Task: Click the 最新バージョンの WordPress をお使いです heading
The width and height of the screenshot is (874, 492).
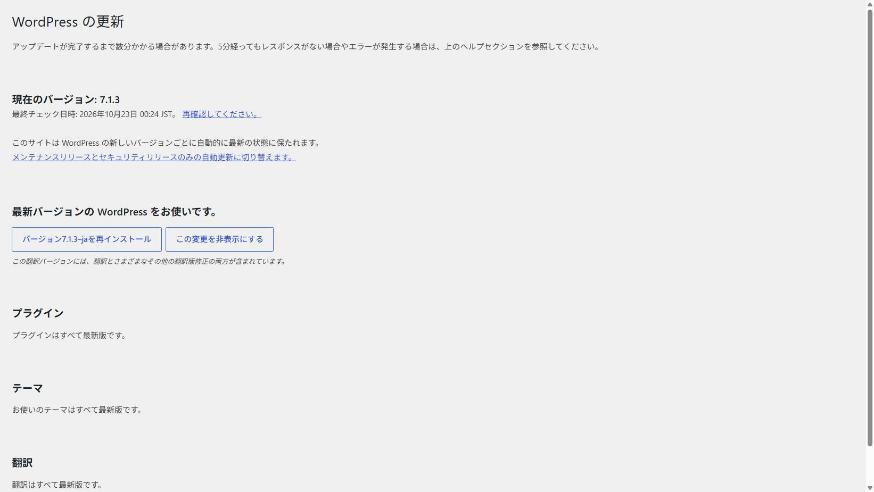Action: click(x=115, y=212)
